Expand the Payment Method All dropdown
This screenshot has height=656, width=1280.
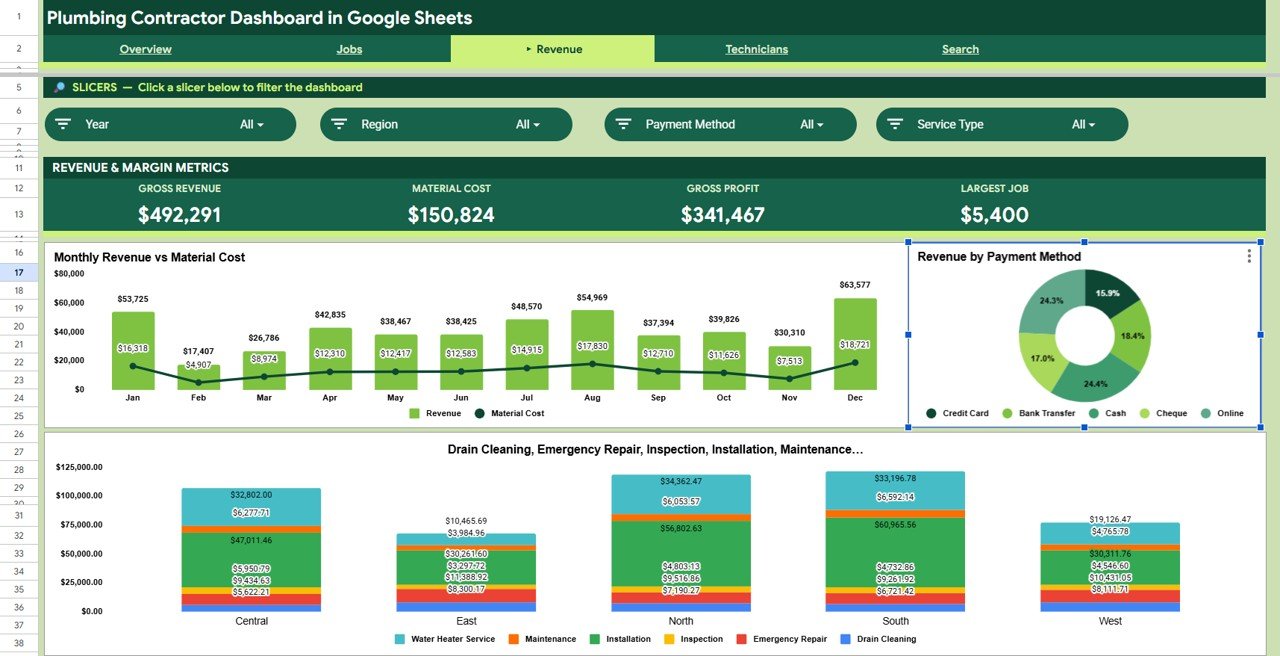coord(812,125)
